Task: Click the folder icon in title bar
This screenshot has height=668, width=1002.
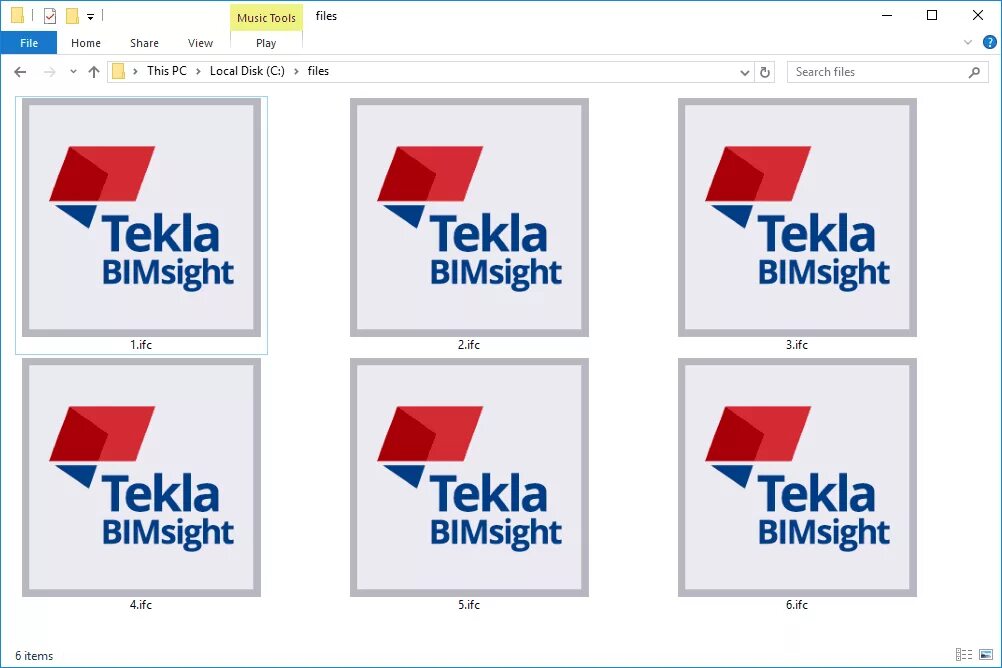Action: tap(17, 15)
